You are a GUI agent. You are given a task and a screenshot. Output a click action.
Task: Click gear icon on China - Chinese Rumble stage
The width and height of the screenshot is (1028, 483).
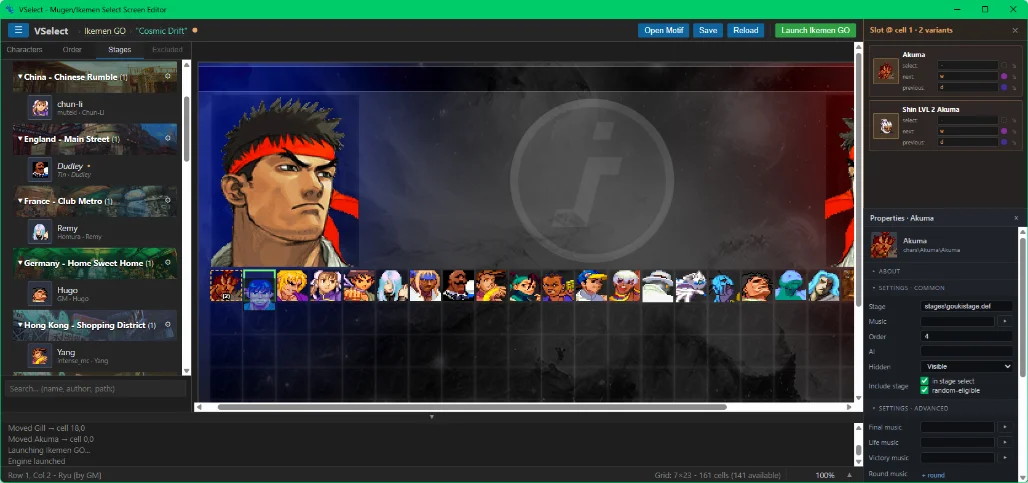click(168, 77)
